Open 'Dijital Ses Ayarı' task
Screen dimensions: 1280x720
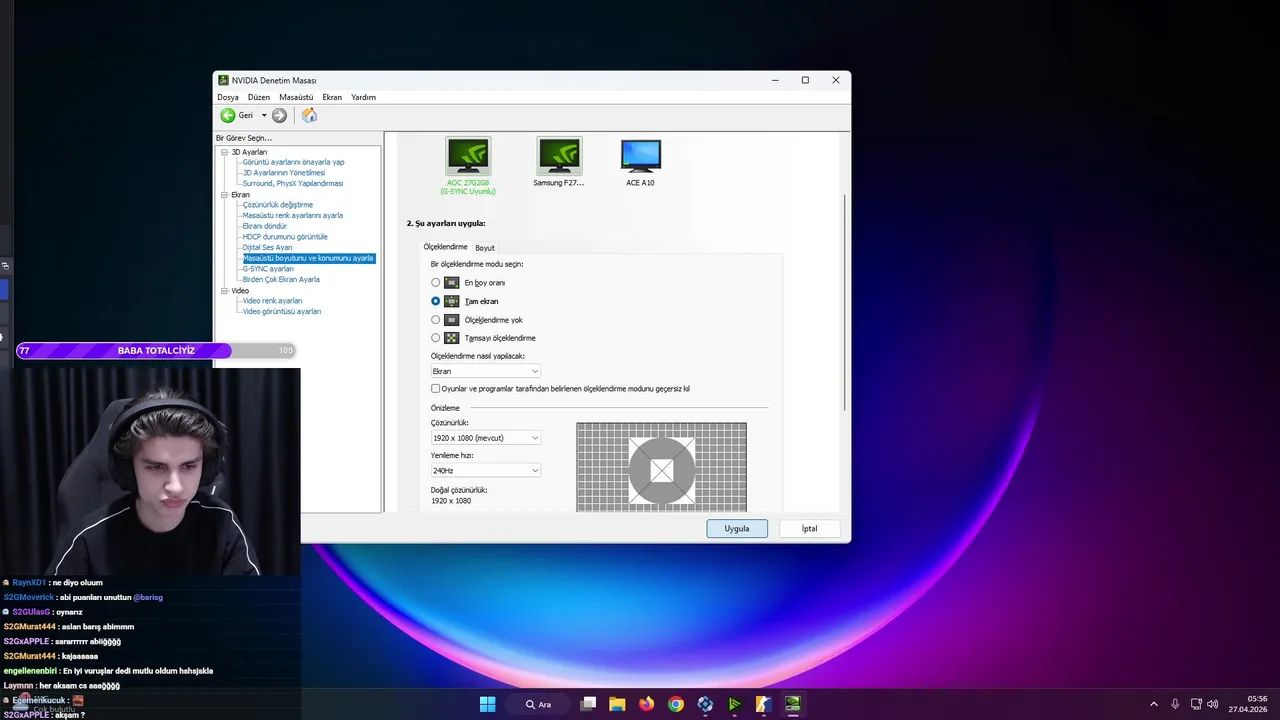(268, 248)
